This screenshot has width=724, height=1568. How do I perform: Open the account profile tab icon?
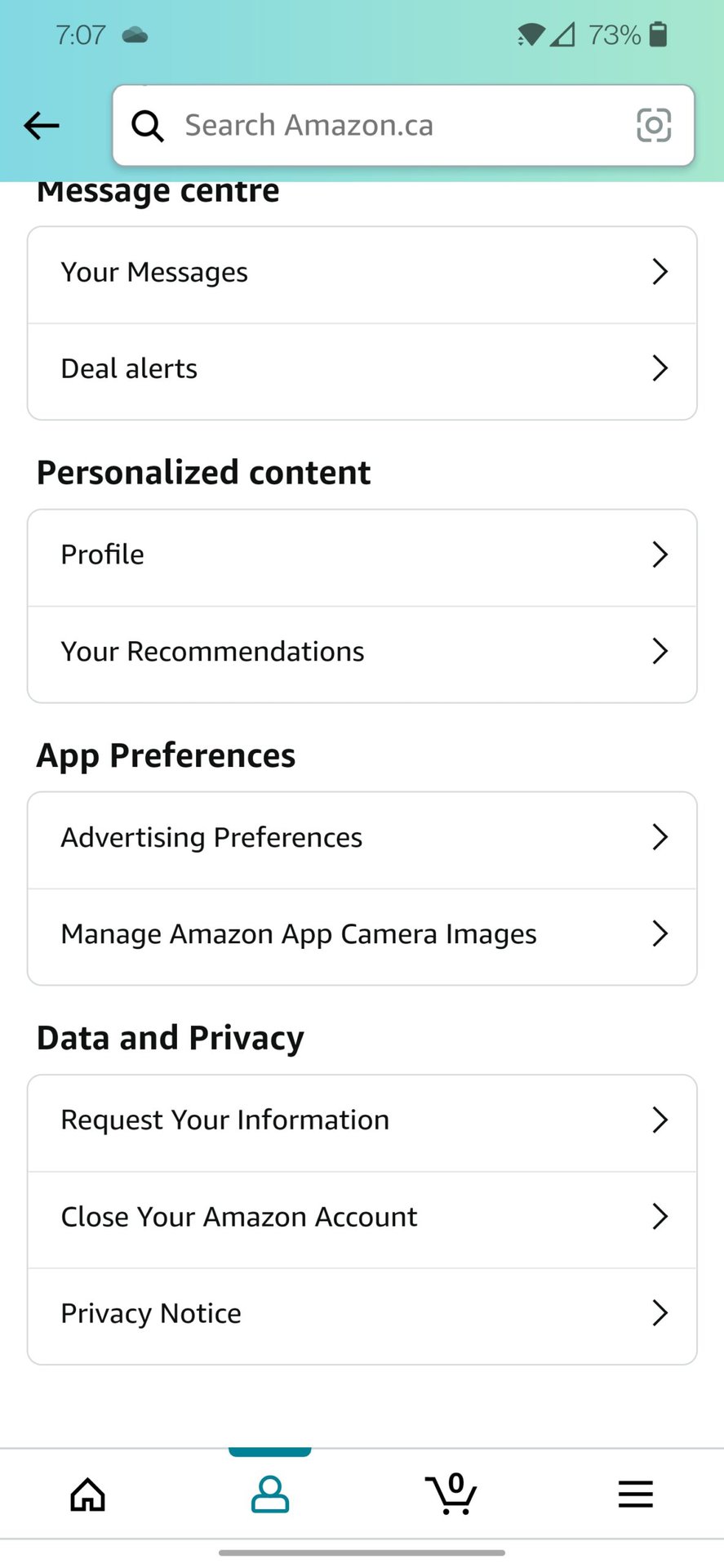[x=269, y=1494]
